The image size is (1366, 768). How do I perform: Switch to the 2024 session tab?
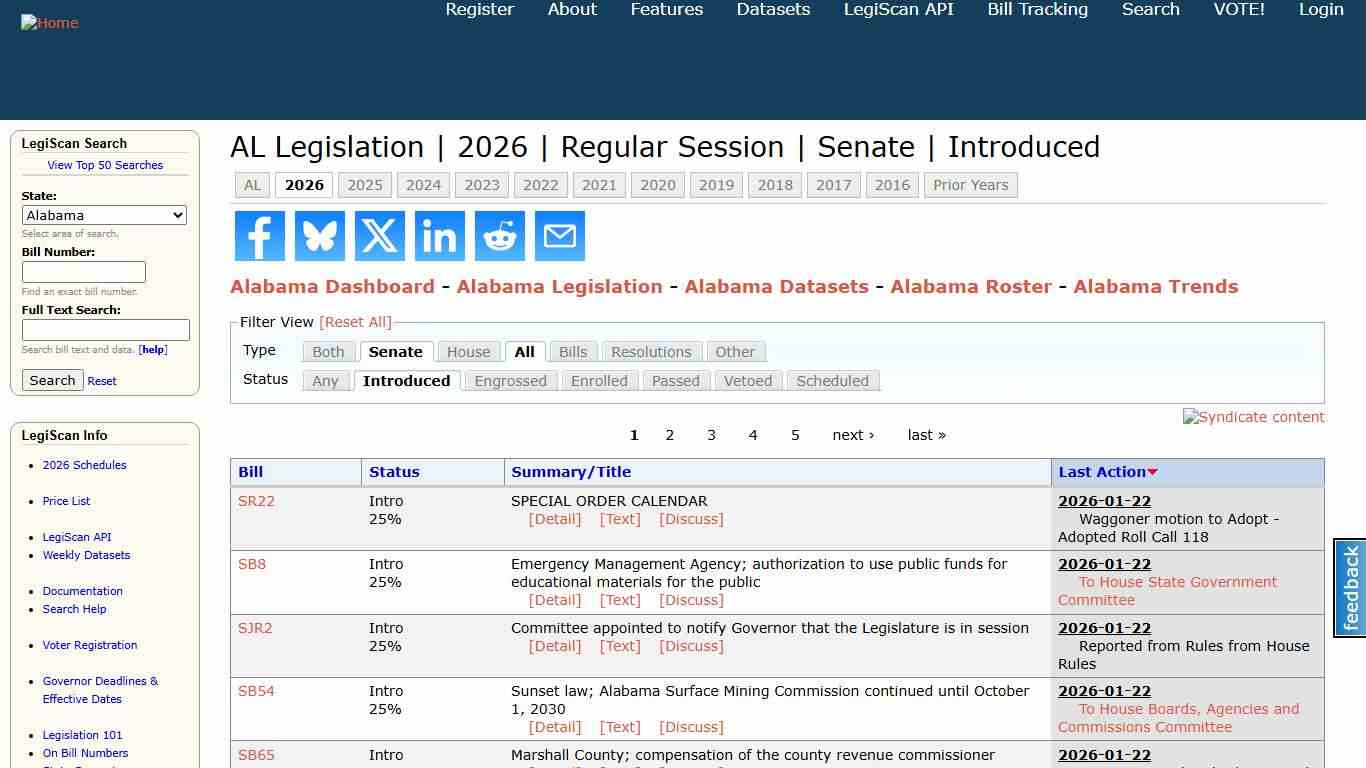pos(423,185)
